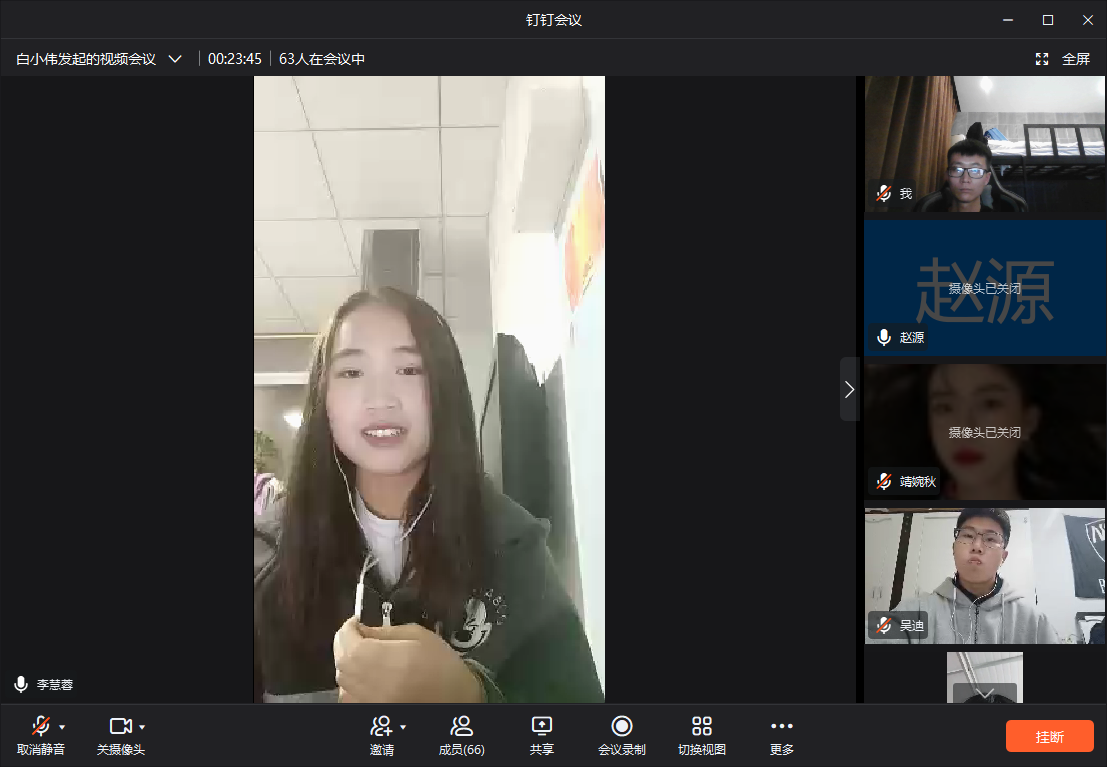
Task: Start 会议录制 meeting recording
Action: [621, 735]
